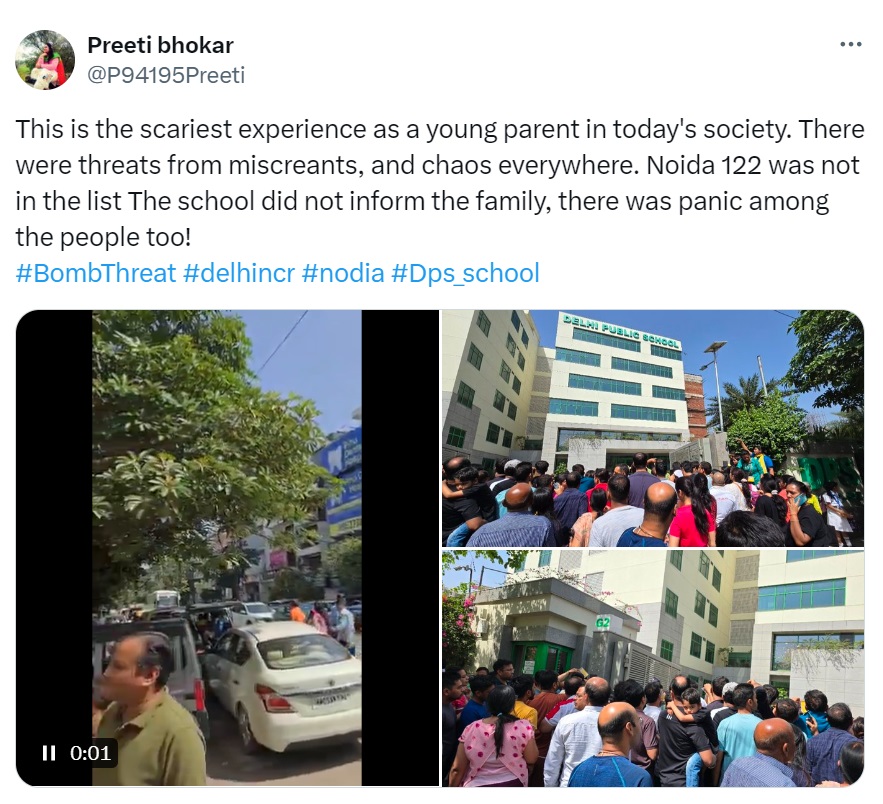Open the #Dps_school hashtag feed
The height and width of the screenshot is (804, 883).
[469, 272]
